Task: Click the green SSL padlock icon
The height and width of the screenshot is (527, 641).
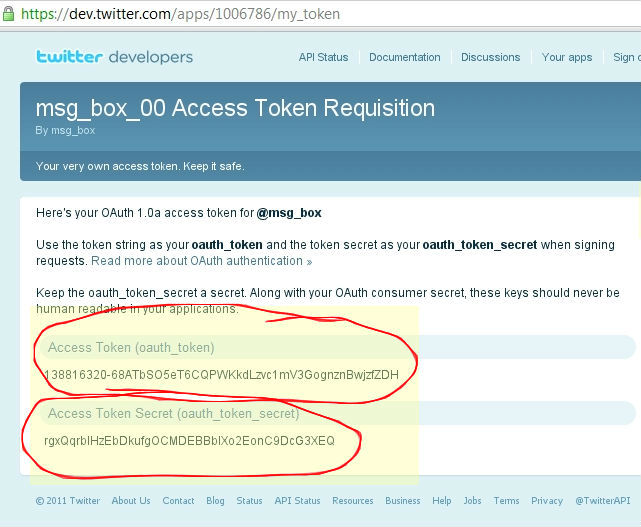Action: pos(9,14)
